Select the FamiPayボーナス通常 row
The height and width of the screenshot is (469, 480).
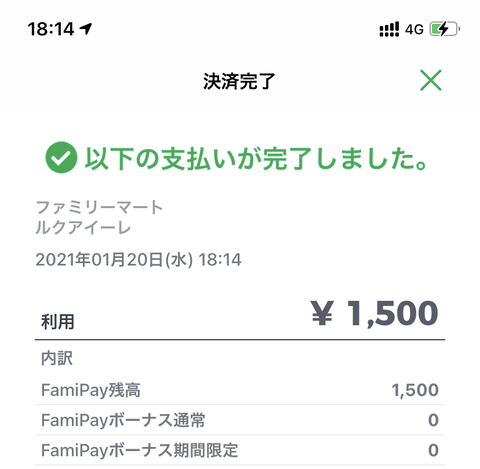pos(240,420)
